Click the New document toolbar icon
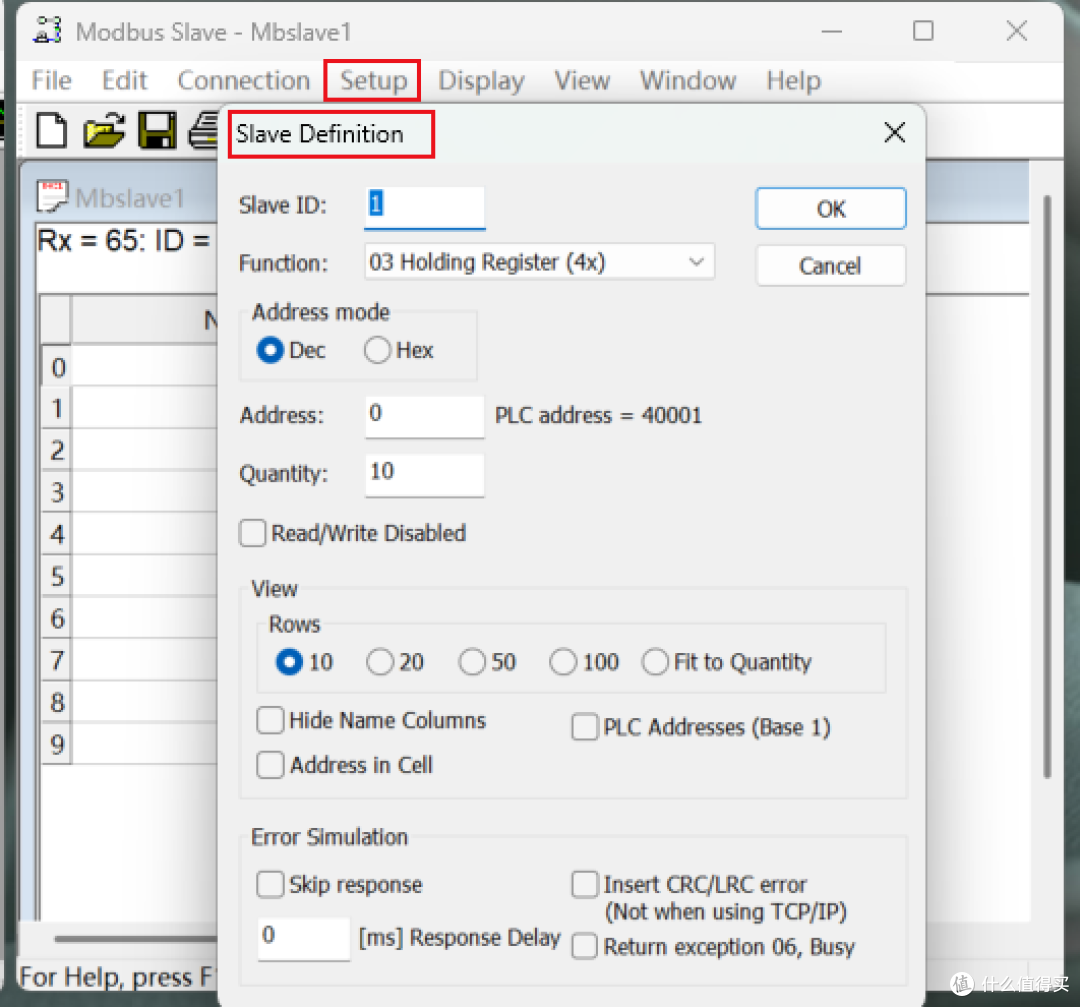Image resolution: width=1080 pixels, height=1007 pixels. (x=52, y=130)
